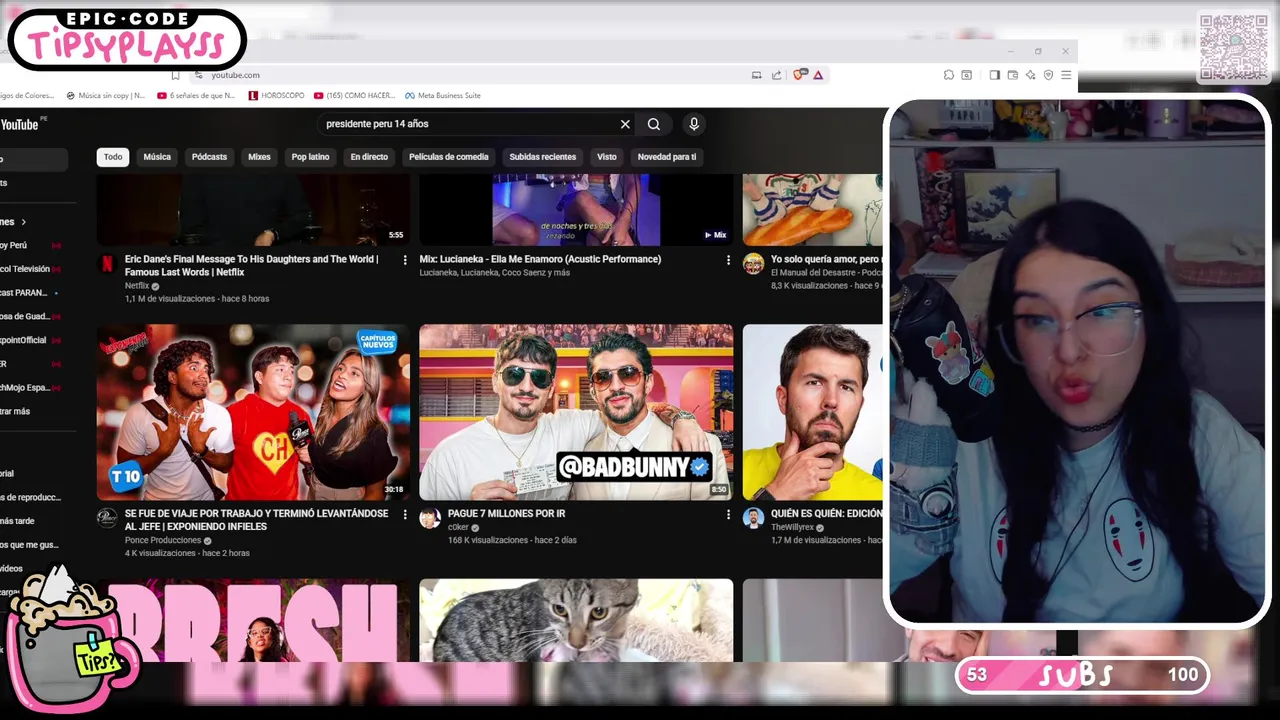
Task: Open El Manual del Desastre avatar
Action: (x=753, y=264)
